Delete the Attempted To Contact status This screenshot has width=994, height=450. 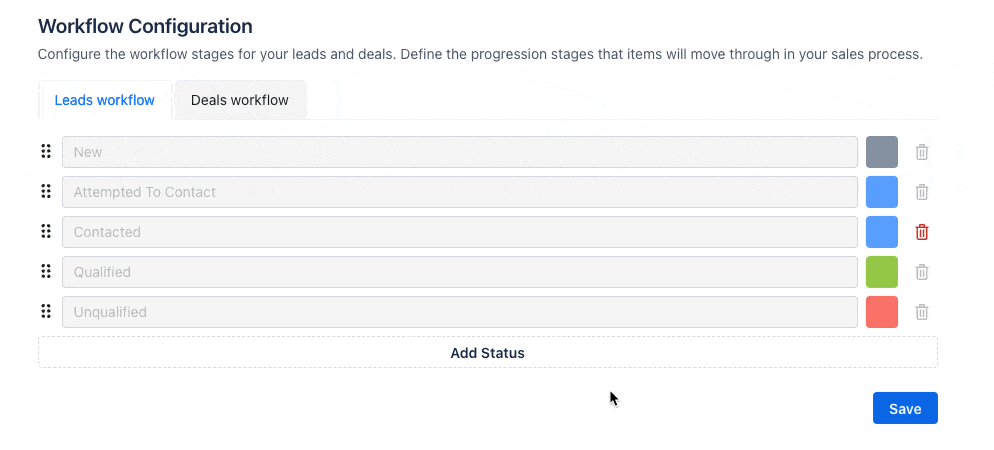[x=922, y=192]
